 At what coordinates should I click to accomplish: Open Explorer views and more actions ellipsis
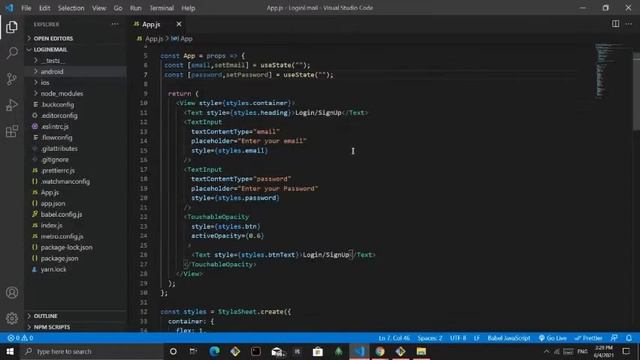pos(115,24)
